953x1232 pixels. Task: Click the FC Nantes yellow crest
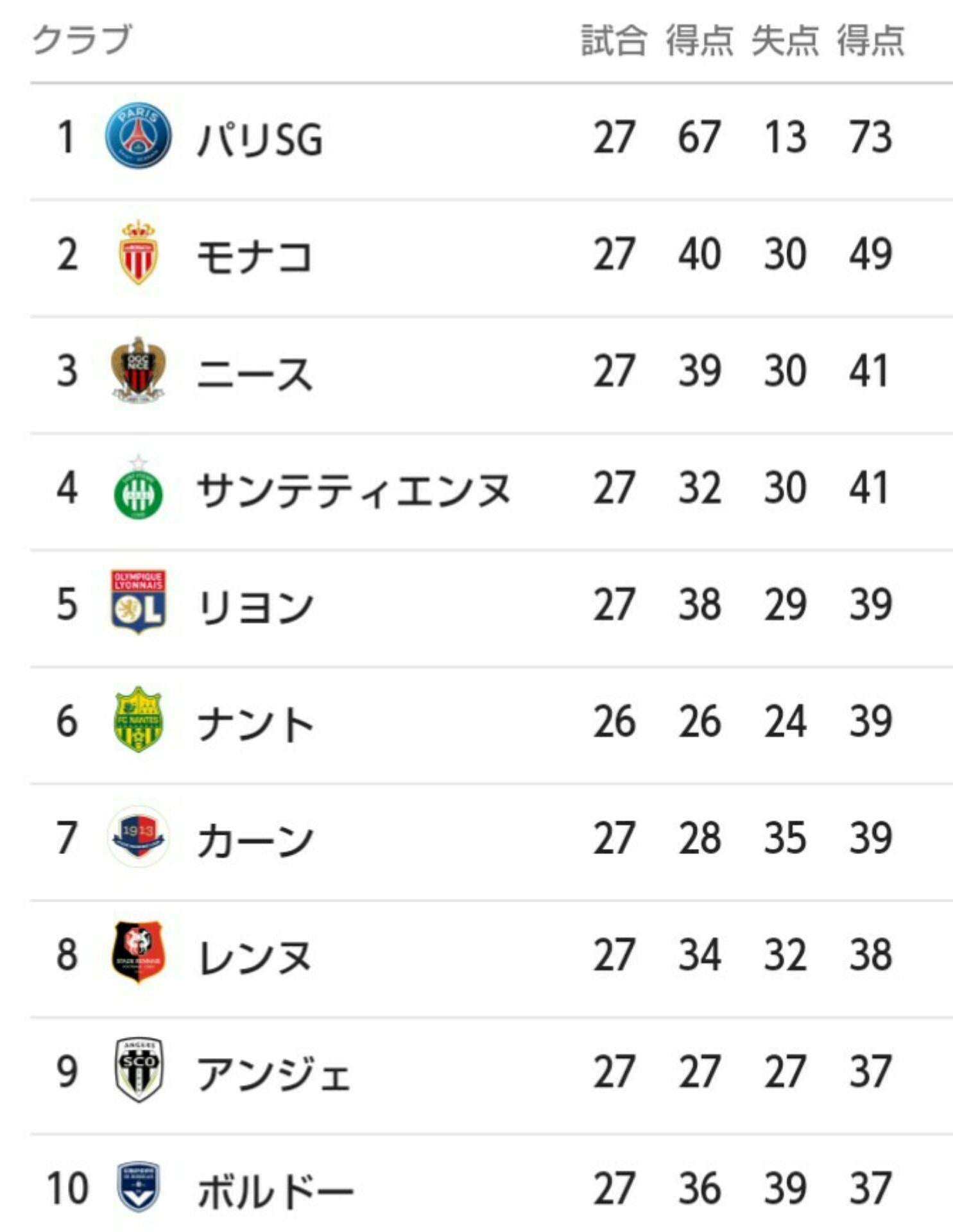coord(138,720)
